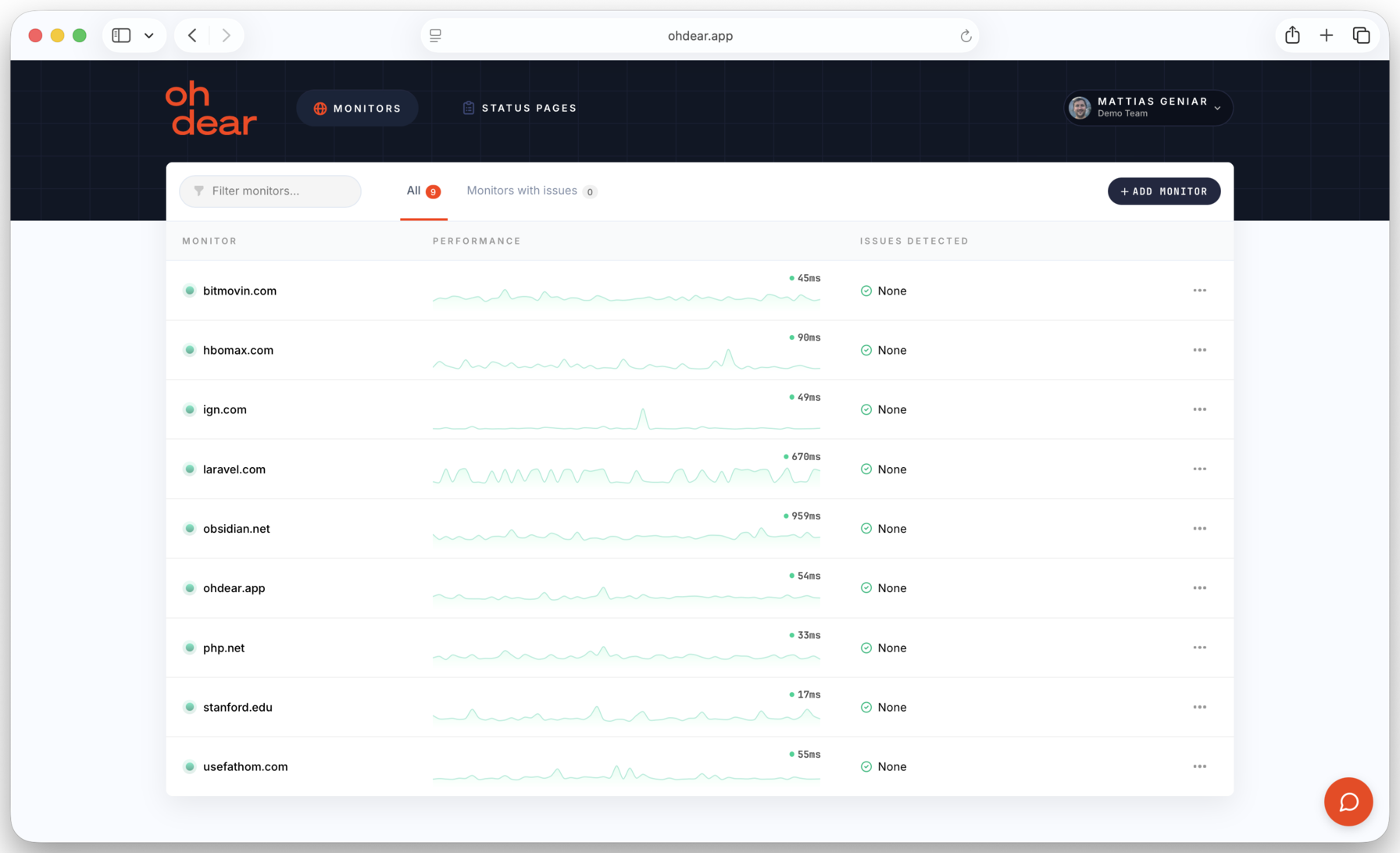Image resolution: width=1400 pixels, height=853 pixels.
Task: Open the hbomax.com monitor
Action: tap(238, 350)
